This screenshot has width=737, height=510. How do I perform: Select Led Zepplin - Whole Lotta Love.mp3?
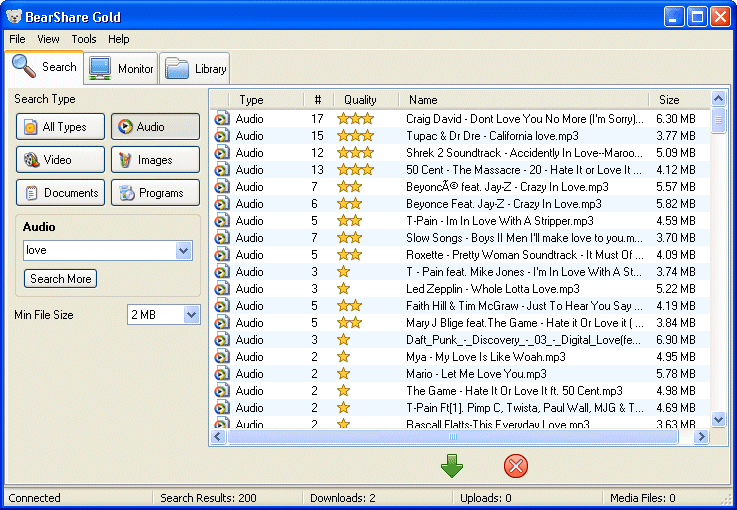coord(493,289)
